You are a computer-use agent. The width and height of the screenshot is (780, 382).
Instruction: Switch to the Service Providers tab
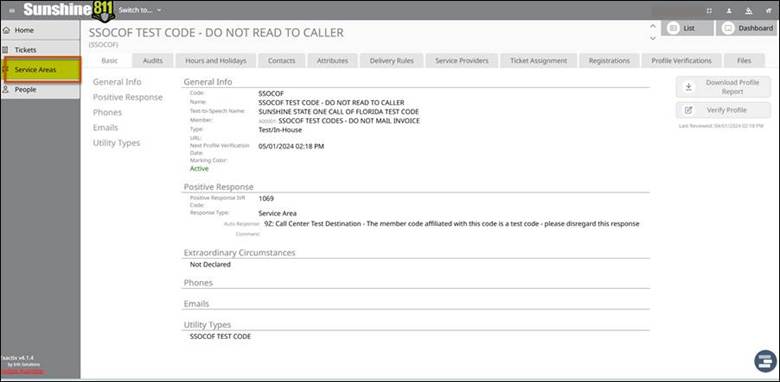click(462, 61)
